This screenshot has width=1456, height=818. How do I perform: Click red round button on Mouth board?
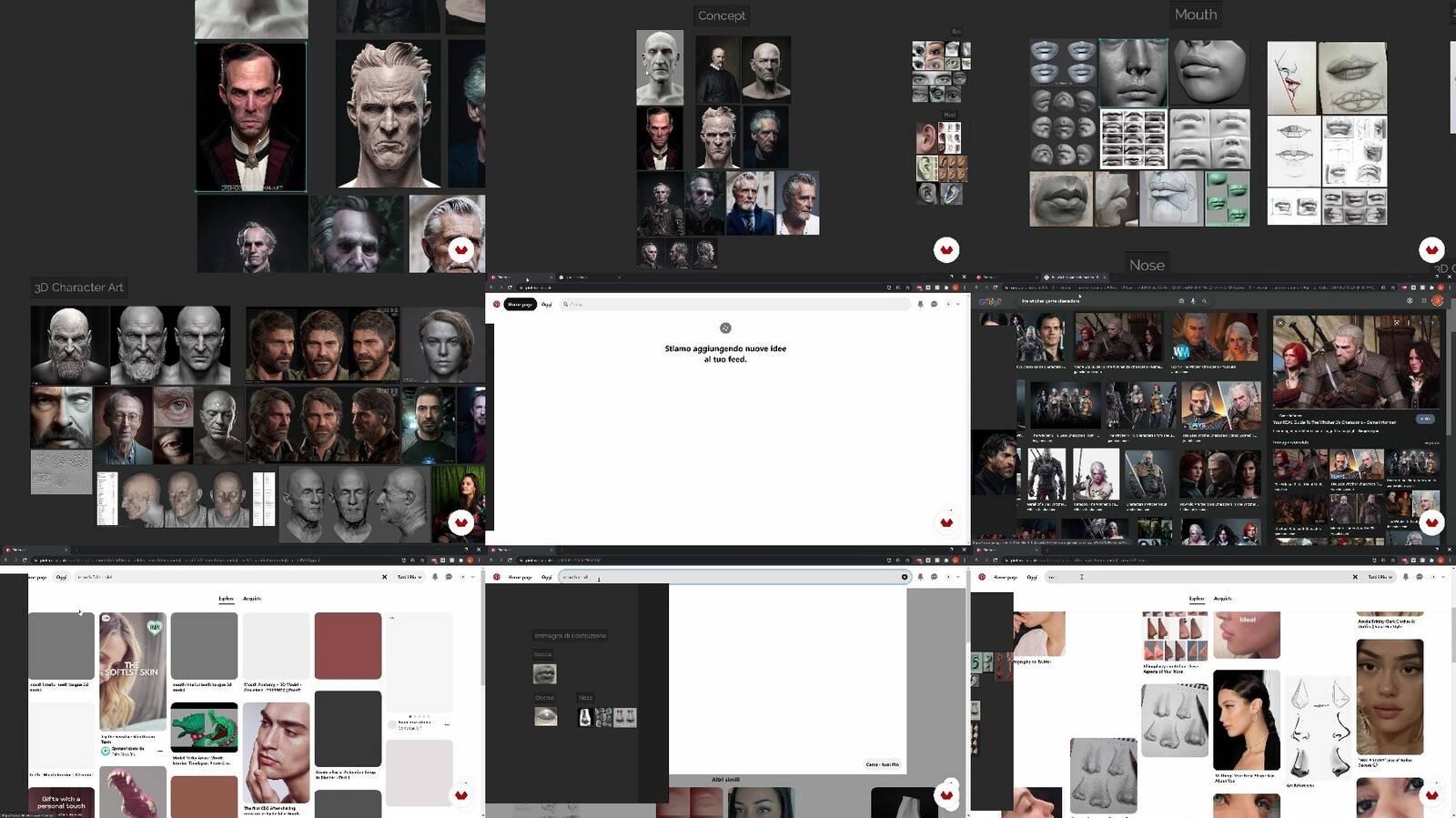1431,249
